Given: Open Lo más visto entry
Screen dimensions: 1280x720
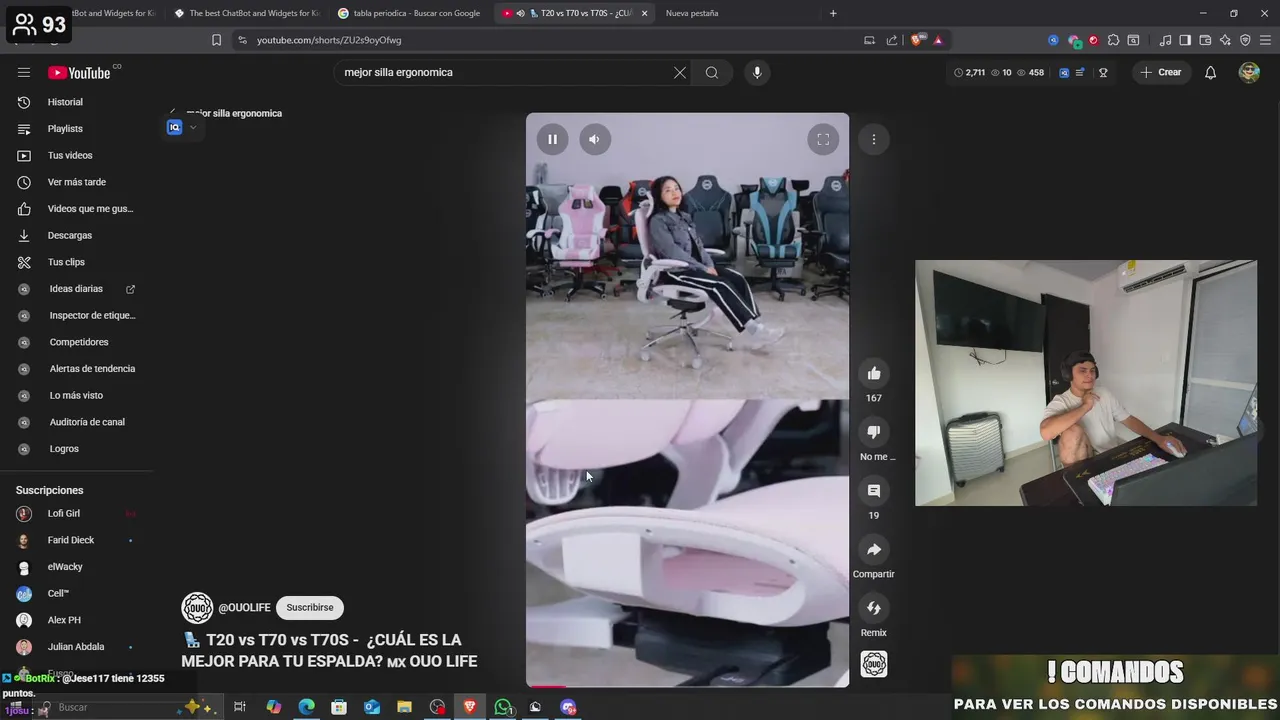Looking at the screenshot, I should 76,395.
